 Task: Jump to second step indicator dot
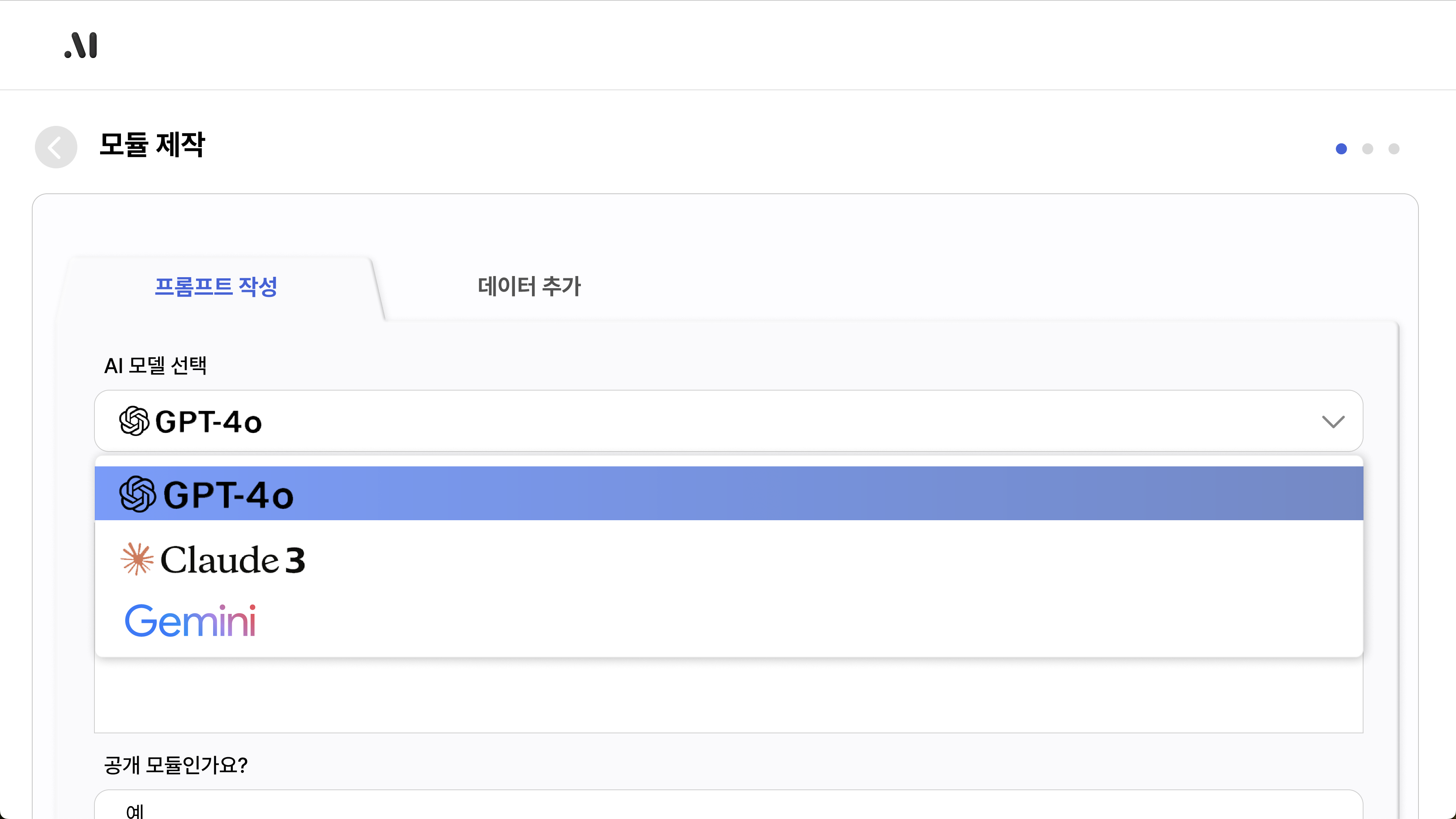coord(1368,149)
